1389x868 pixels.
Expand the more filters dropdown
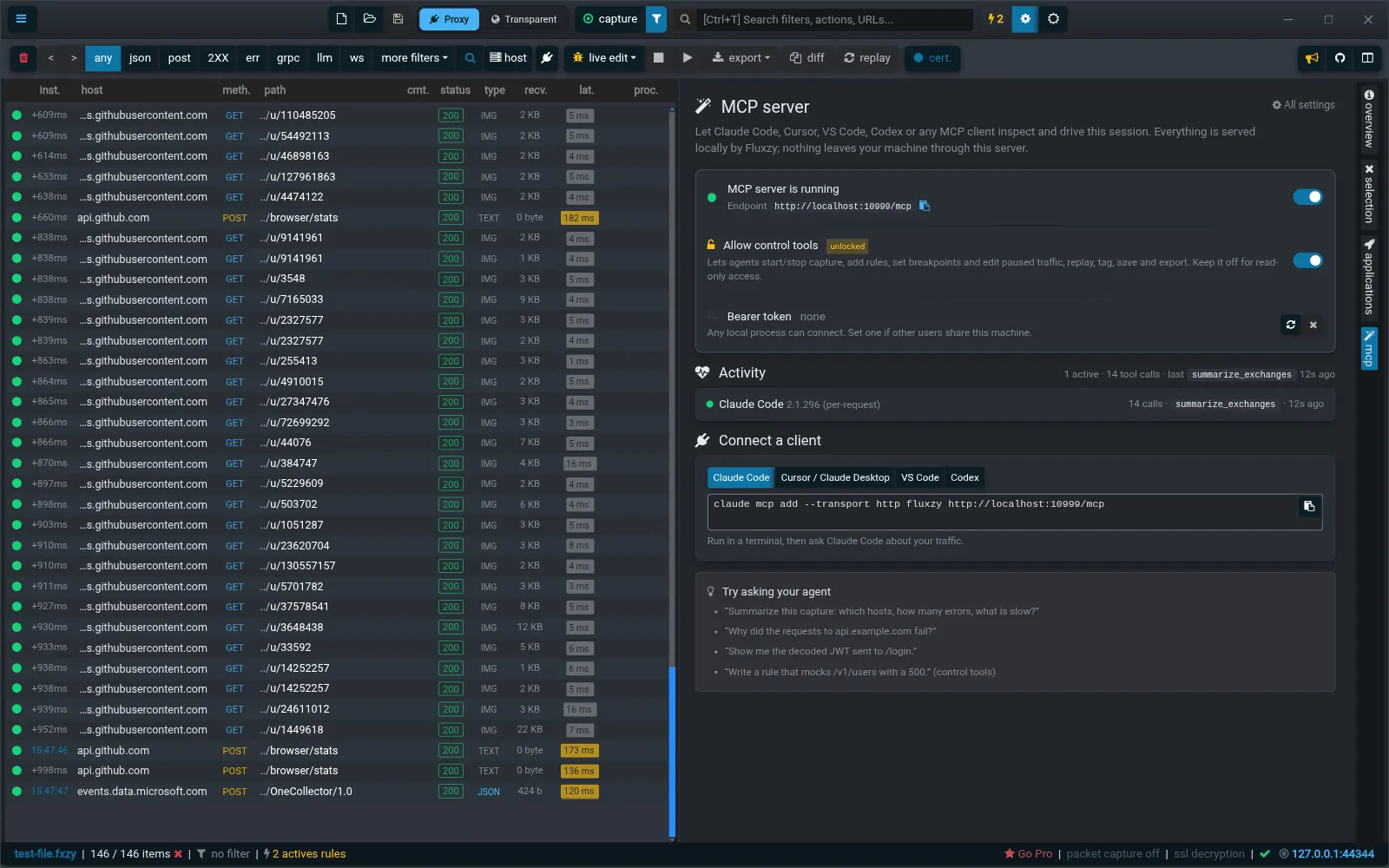414,58
